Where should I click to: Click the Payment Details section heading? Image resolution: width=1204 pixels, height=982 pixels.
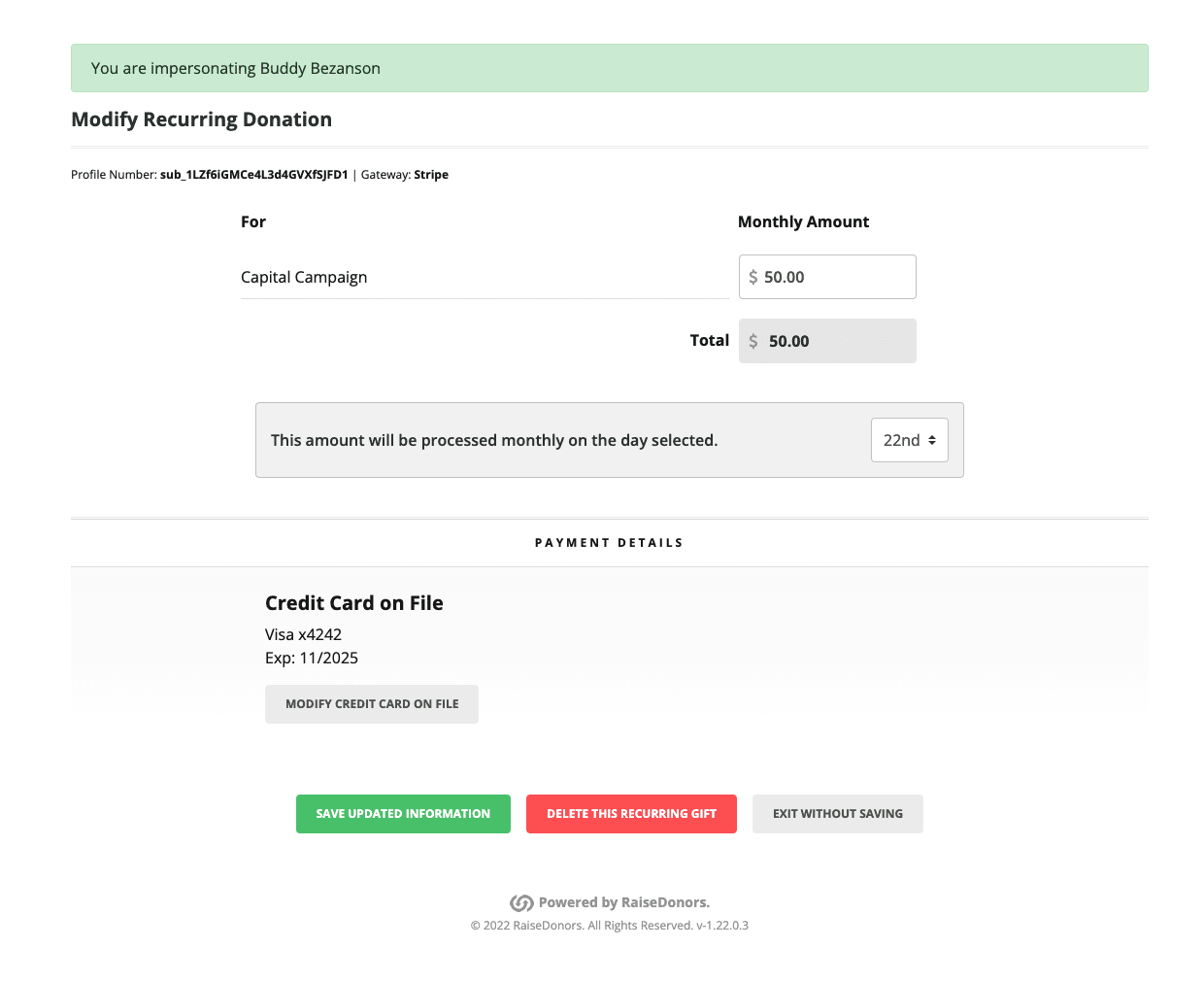[609, 543]
